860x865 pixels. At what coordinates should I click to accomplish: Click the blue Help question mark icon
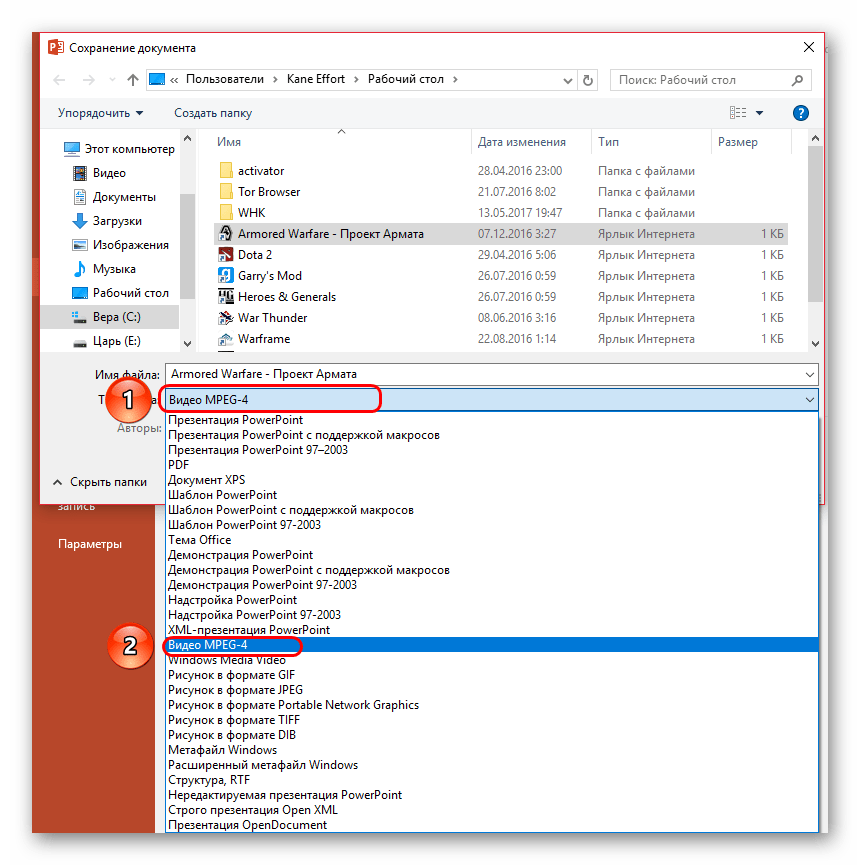pyautogui.click(x=800, y=112)
